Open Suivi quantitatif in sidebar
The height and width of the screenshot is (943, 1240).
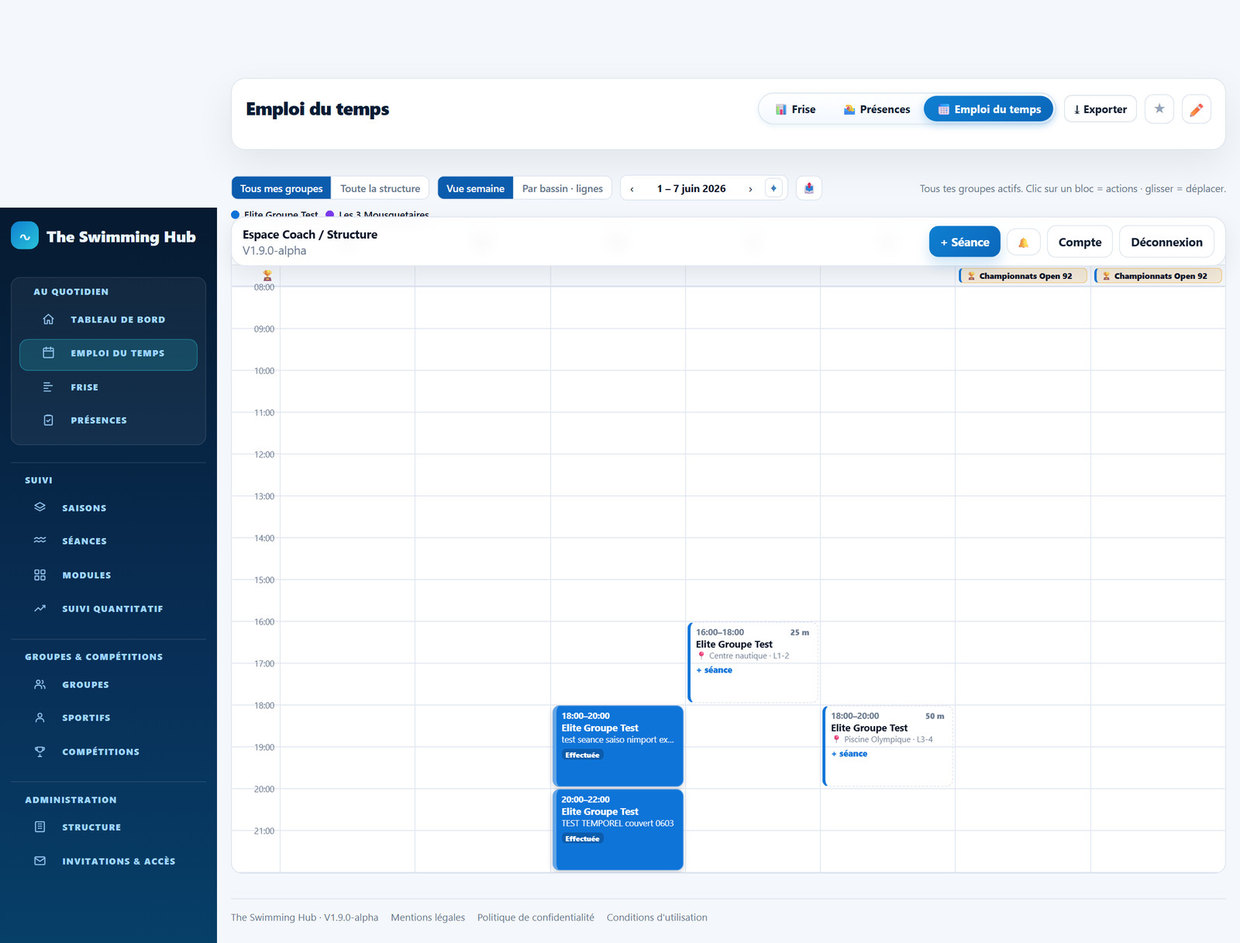point(108,608)
